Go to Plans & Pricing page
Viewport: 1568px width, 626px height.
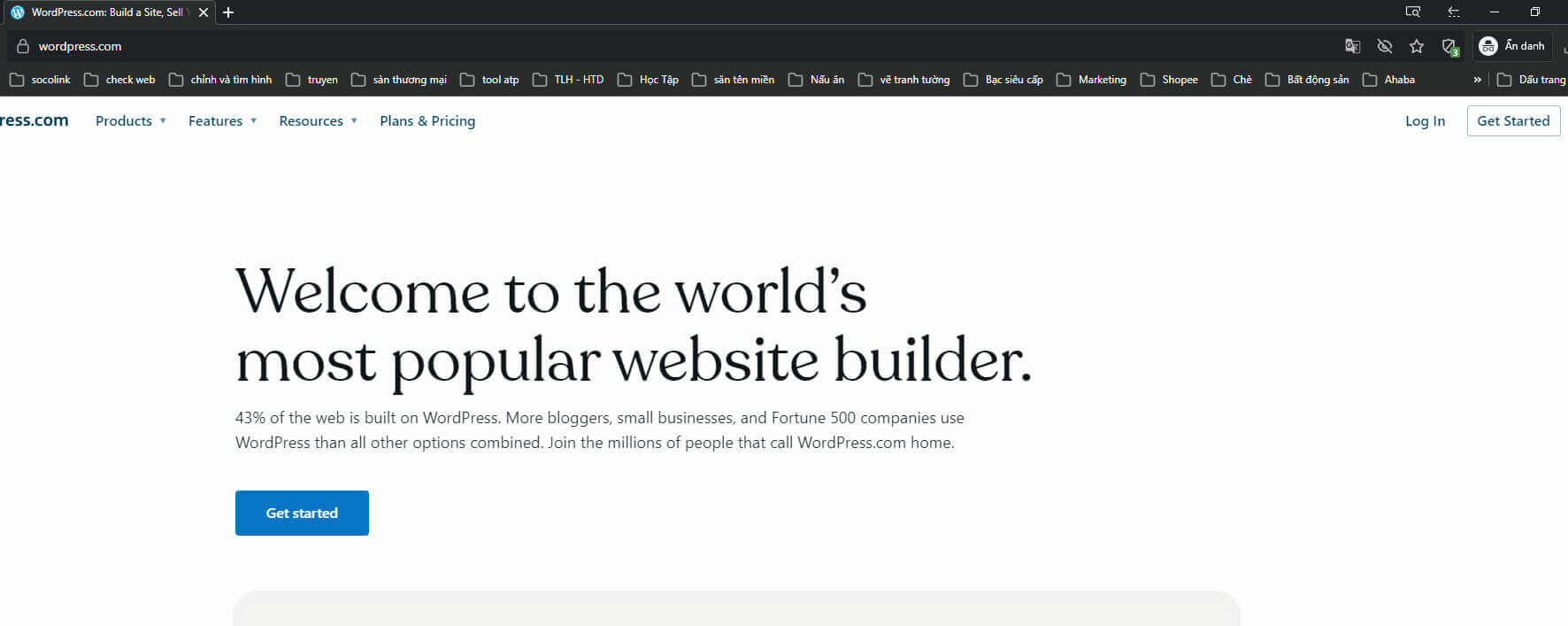click(427, 121)
